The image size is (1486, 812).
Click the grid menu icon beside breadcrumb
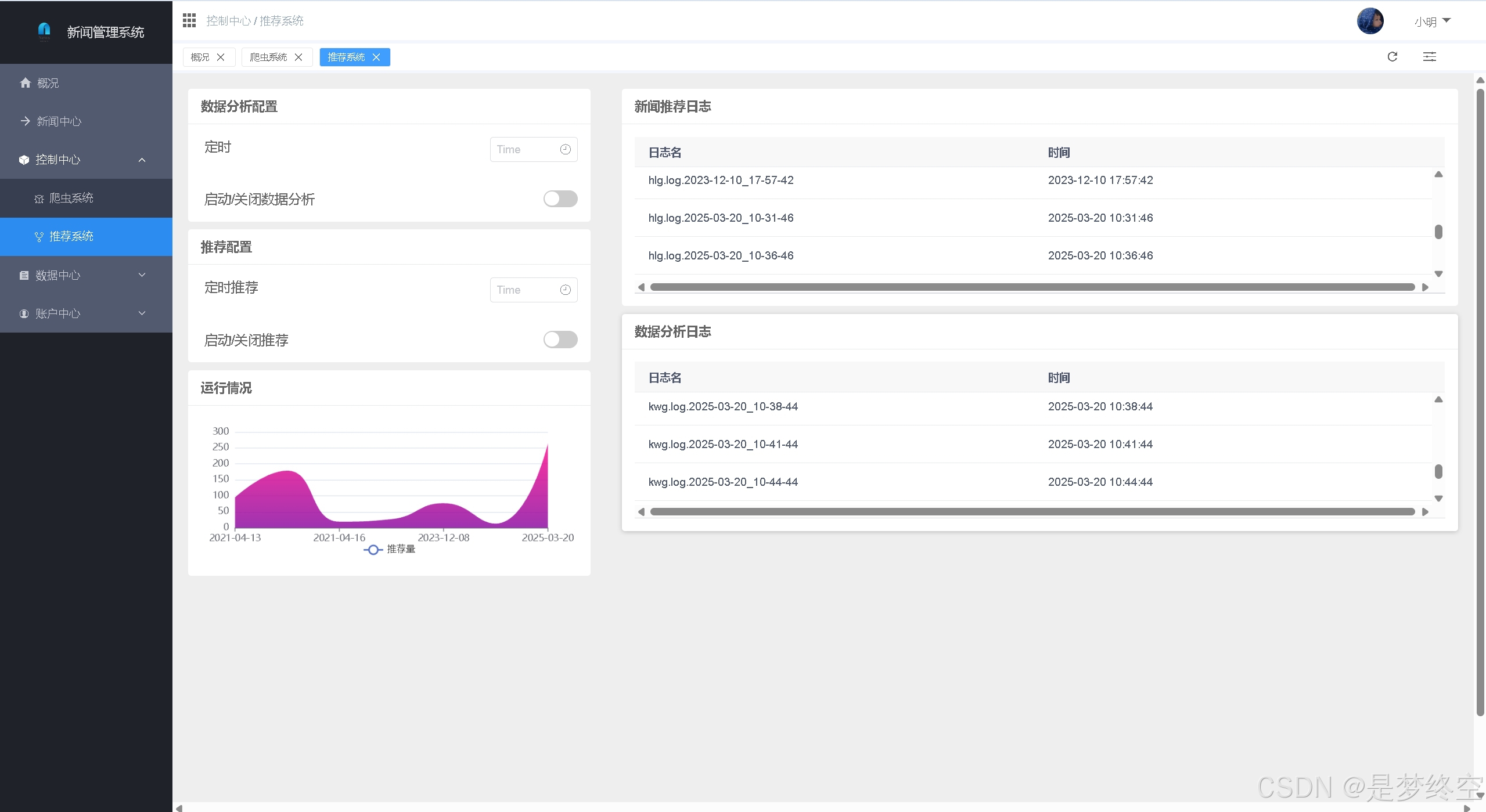189,21
